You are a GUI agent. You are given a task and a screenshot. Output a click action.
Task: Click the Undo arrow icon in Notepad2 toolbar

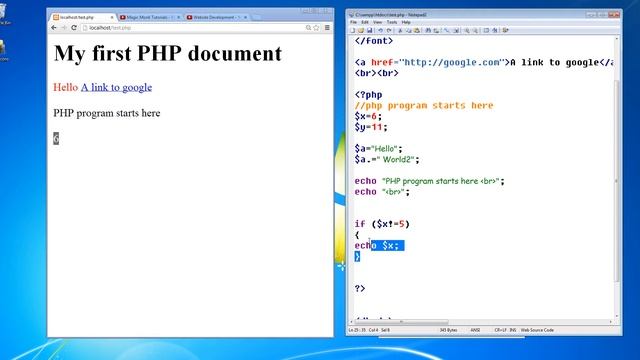[380, 30]
